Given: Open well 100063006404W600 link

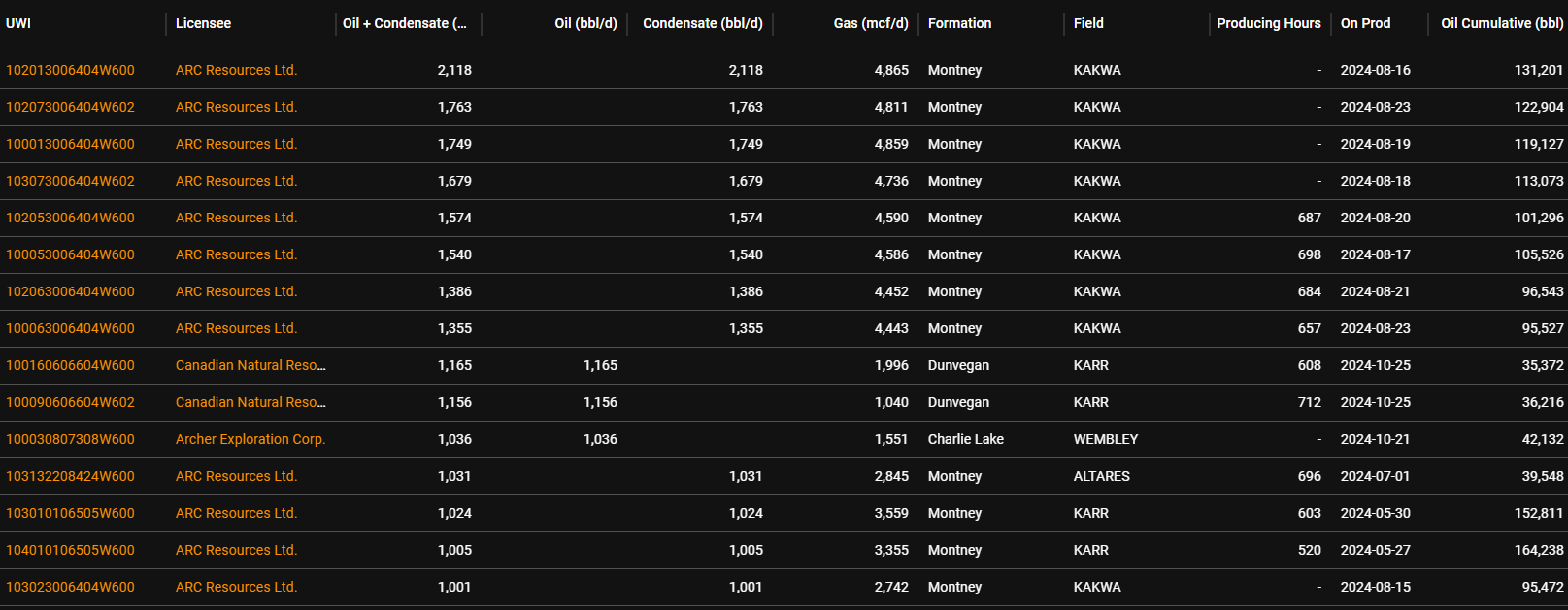Looking at the screenshot, I should (x=70, y=328).
